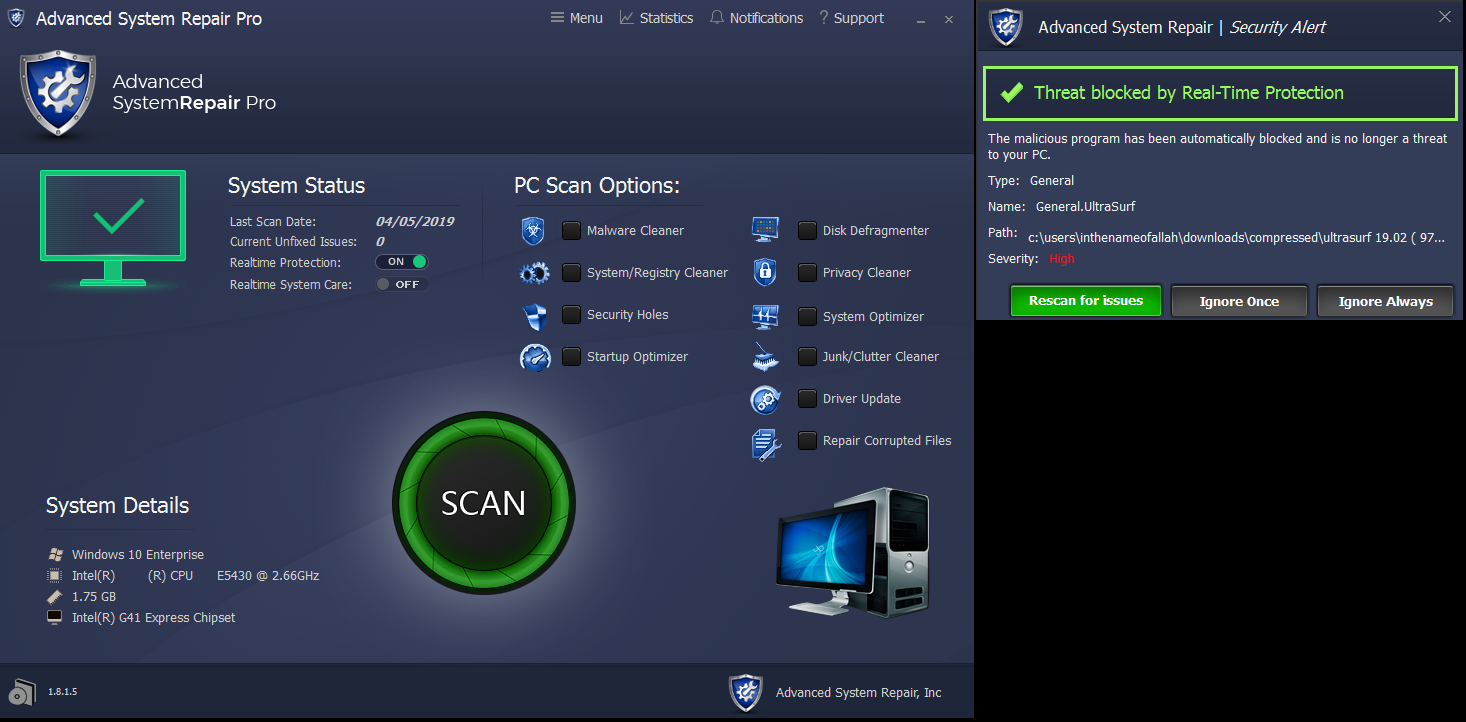This screenshot has height=722, width=1466.
Task: Toggle off Realtime Protection
Action: coord(402,261)
